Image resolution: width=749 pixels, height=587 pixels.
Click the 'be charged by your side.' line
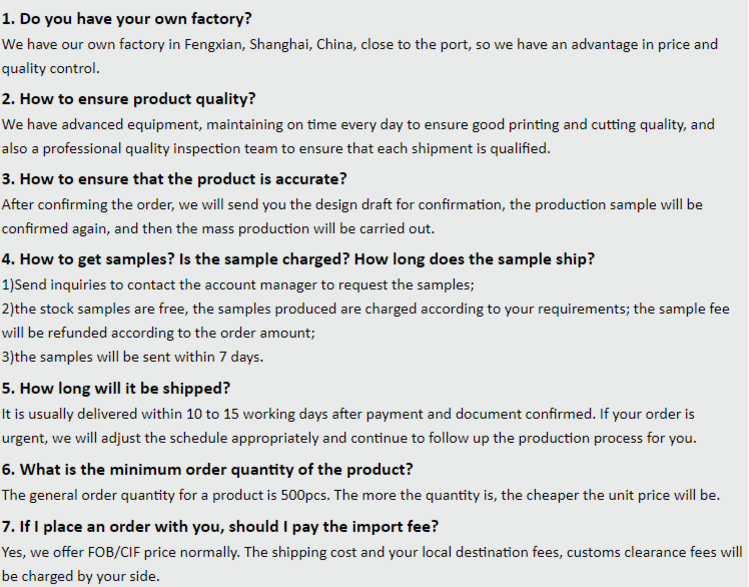[x=80, y=576]
